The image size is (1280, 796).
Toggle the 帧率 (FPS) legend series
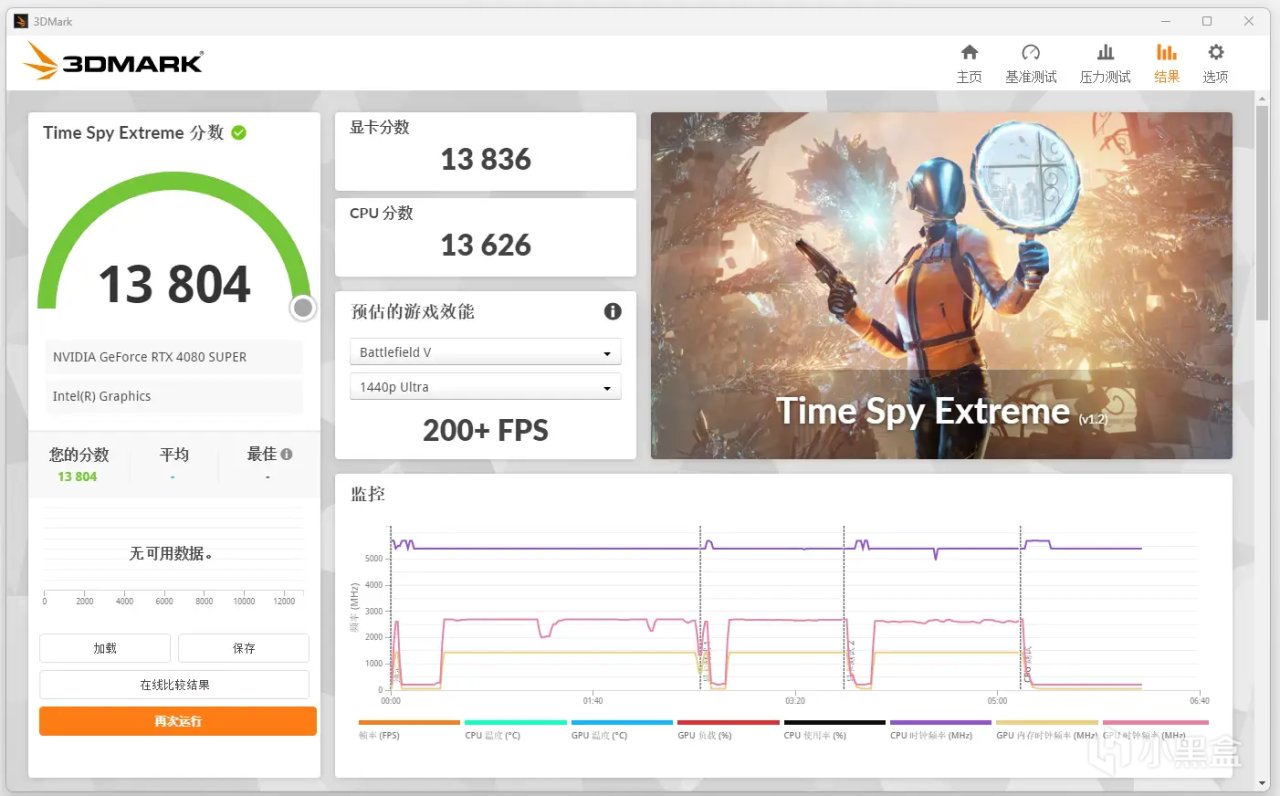click(x=409, y=730)
